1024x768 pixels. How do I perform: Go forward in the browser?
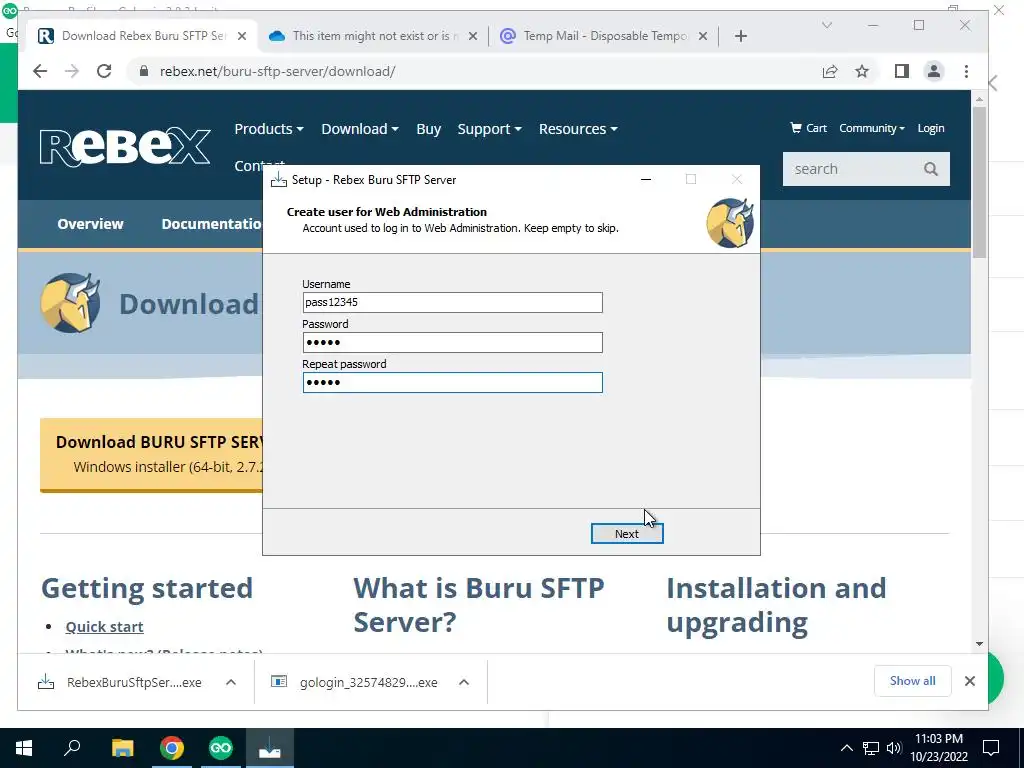(72, 71)
